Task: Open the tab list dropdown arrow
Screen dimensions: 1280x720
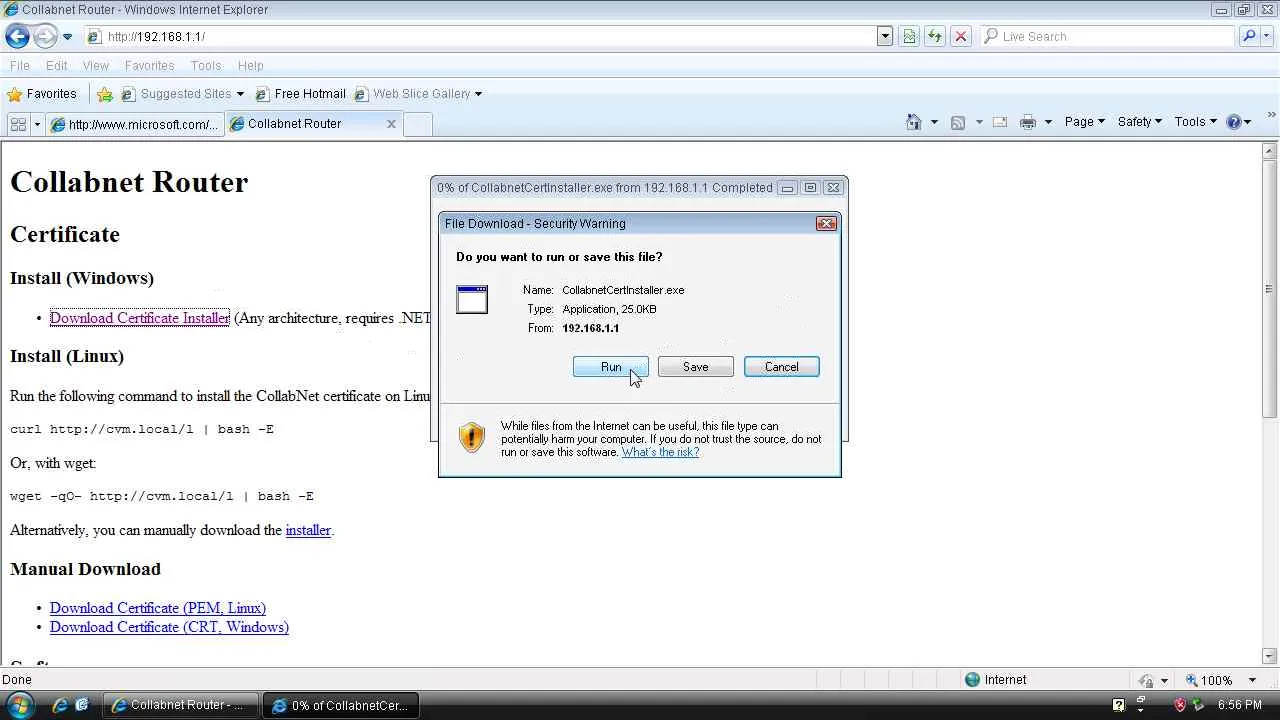Action: [x=37, y=124]
